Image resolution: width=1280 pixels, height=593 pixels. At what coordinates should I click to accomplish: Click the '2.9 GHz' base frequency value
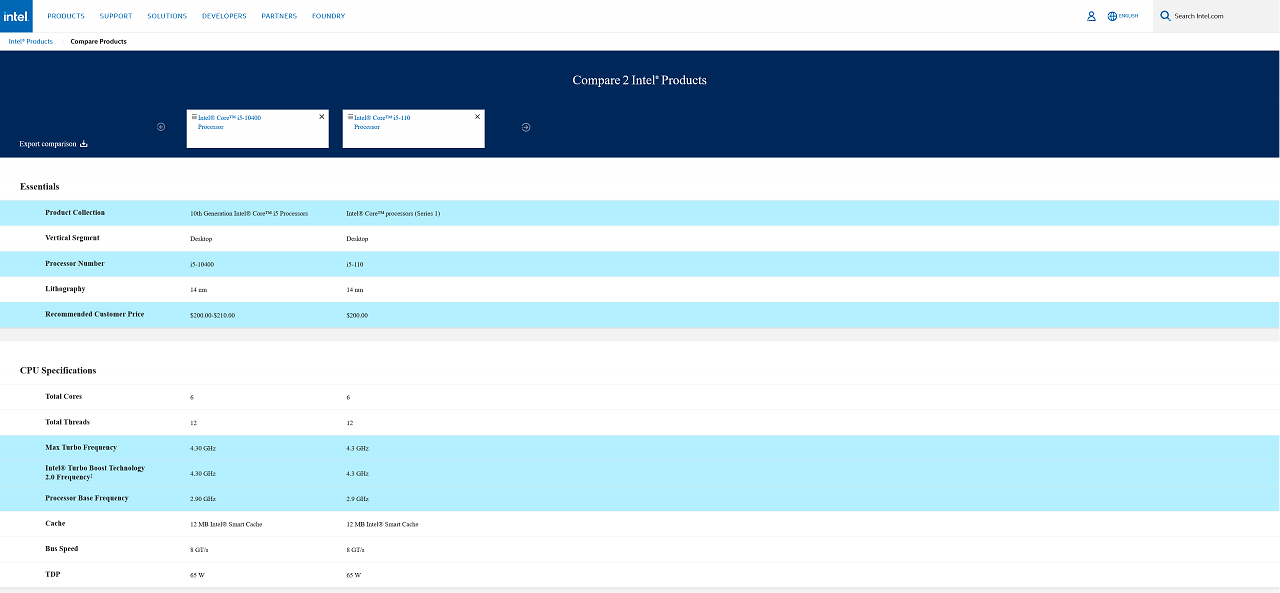coord(357,499)
